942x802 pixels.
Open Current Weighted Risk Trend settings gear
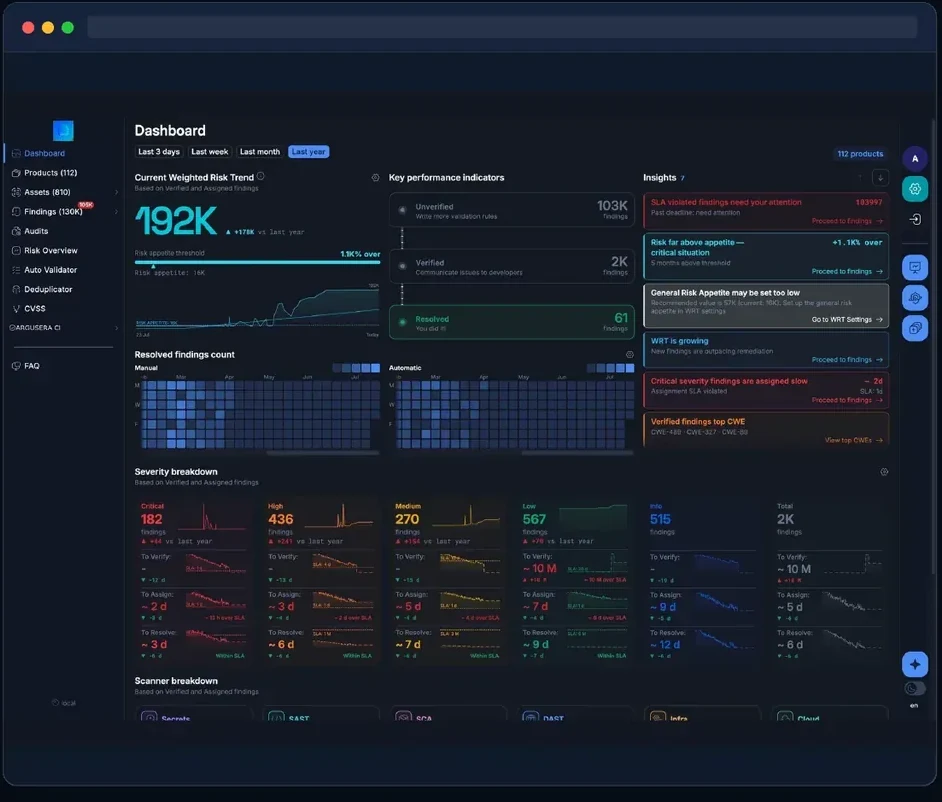coord(375,178)
